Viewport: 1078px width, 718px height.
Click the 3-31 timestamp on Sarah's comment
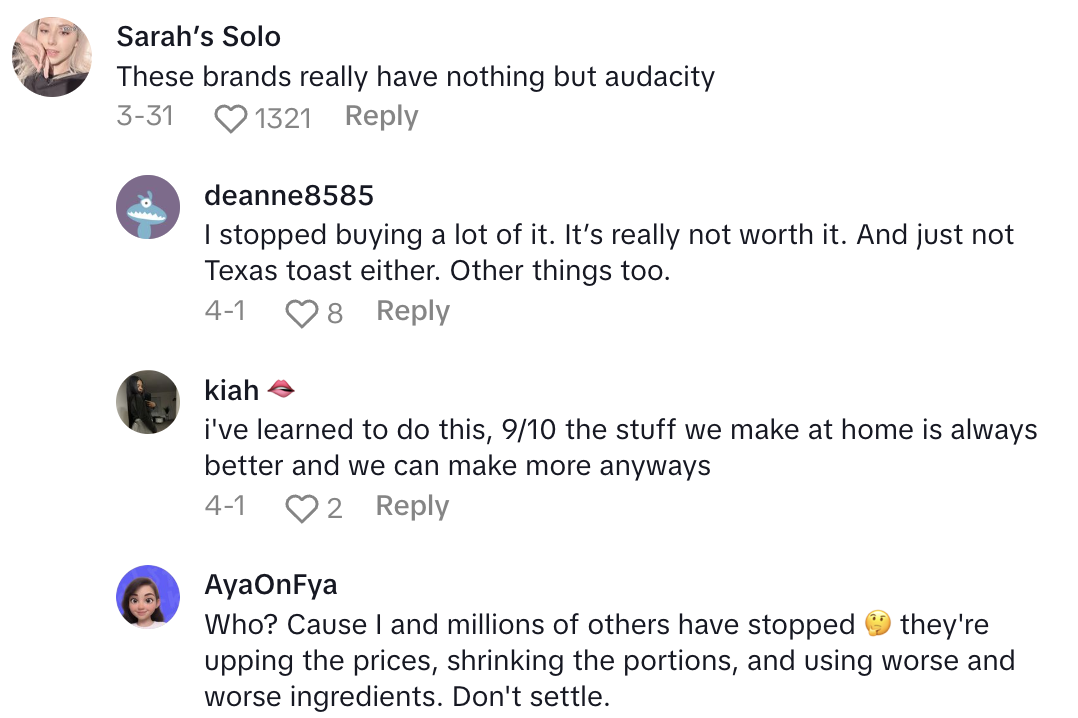[x=145, y=116]
